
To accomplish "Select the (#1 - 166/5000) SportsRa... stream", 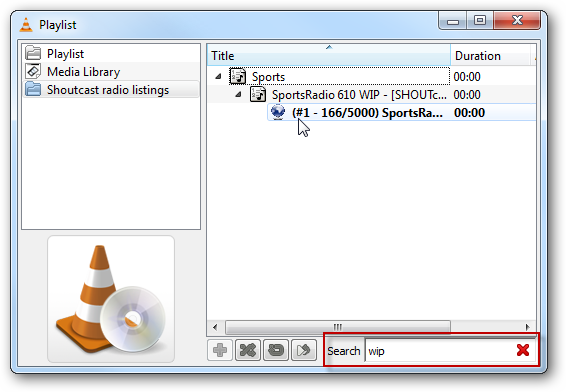I will point(401,113).
